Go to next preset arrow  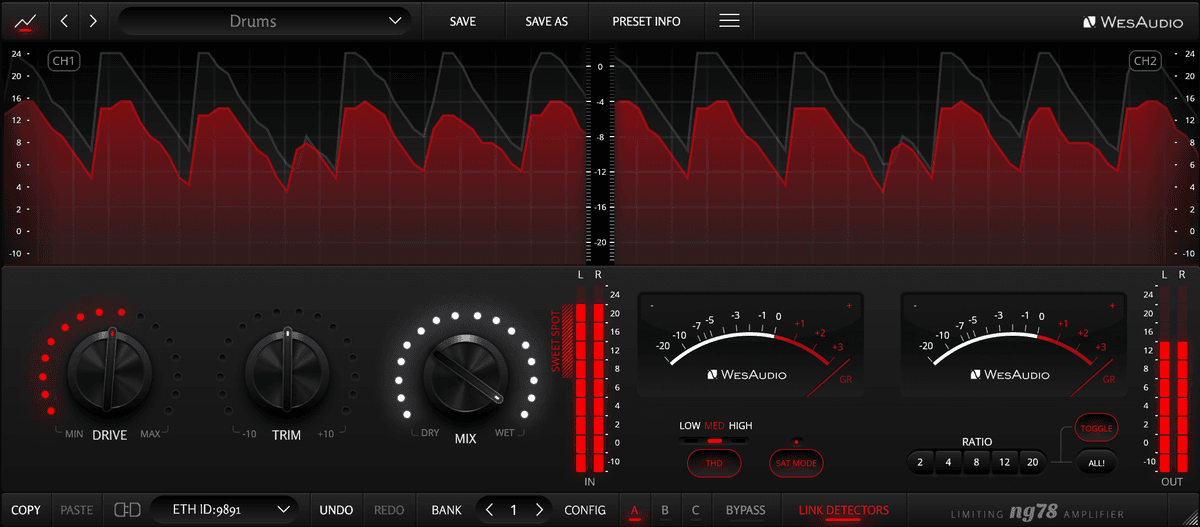(x=93, y=20)
